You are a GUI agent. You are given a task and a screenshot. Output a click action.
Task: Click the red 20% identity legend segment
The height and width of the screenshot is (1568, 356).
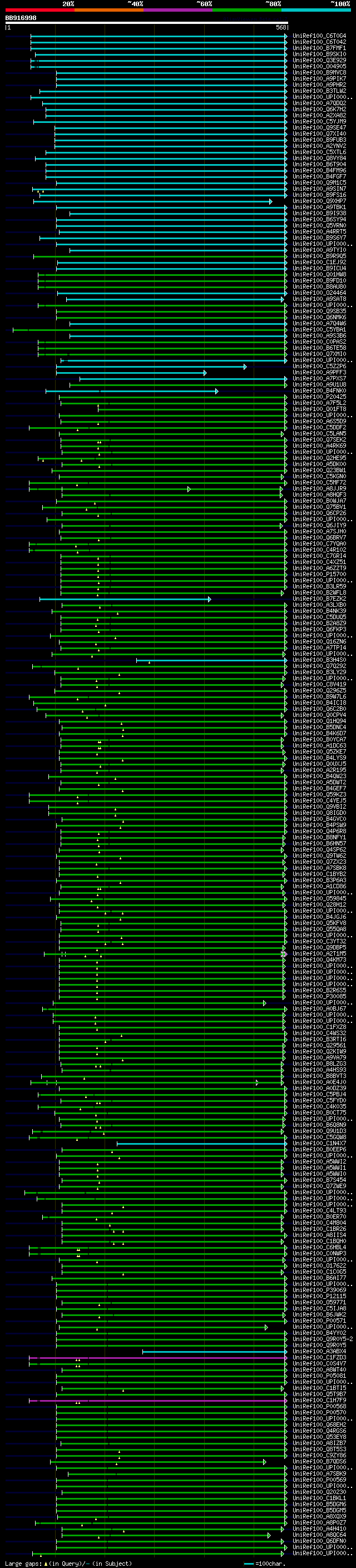point(40,10)
